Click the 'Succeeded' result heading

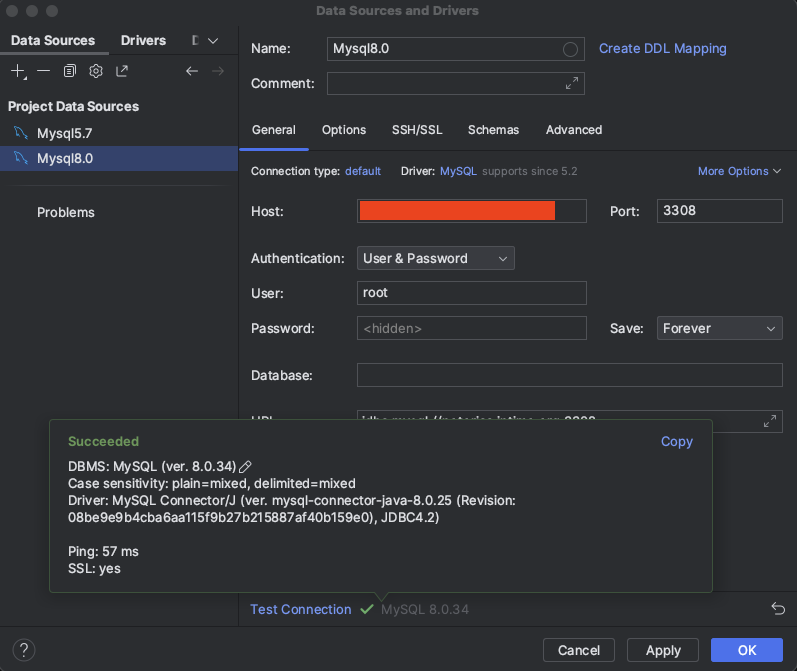[x=103, y=441]
